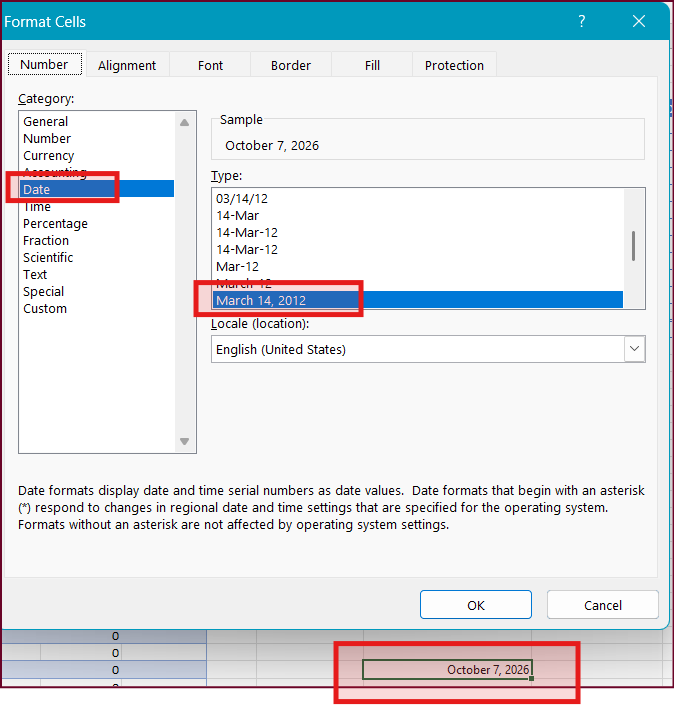Open the Locale dropdown arrow

point(634,349)
